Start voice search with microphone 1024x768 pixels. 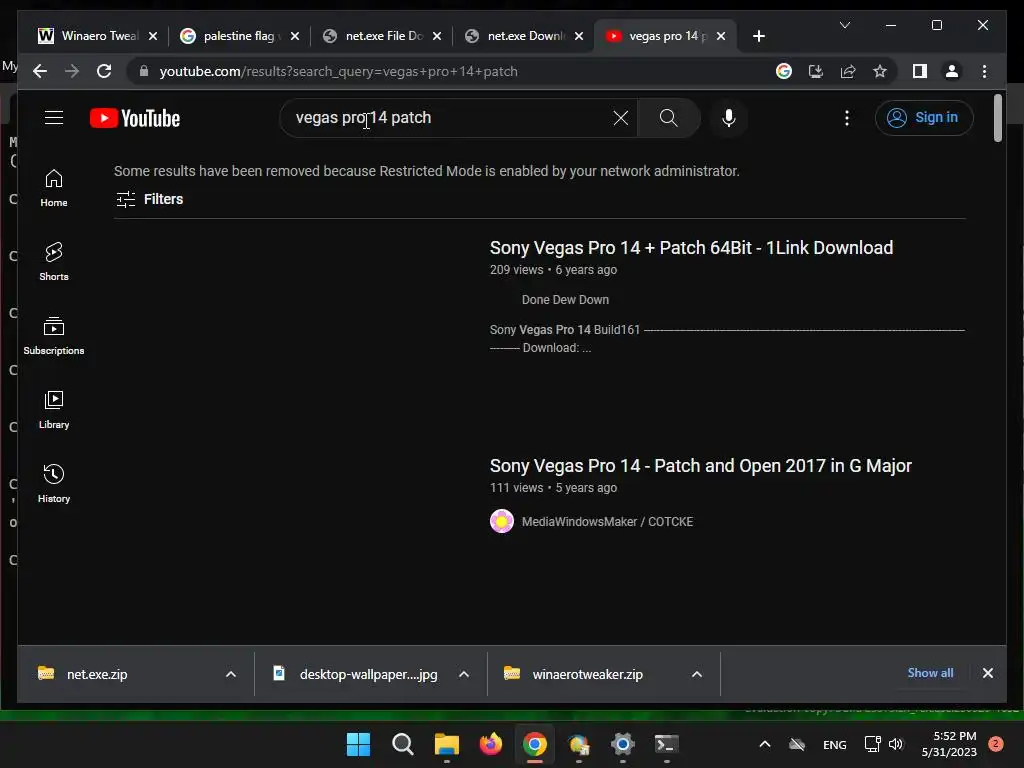[729, 118]
